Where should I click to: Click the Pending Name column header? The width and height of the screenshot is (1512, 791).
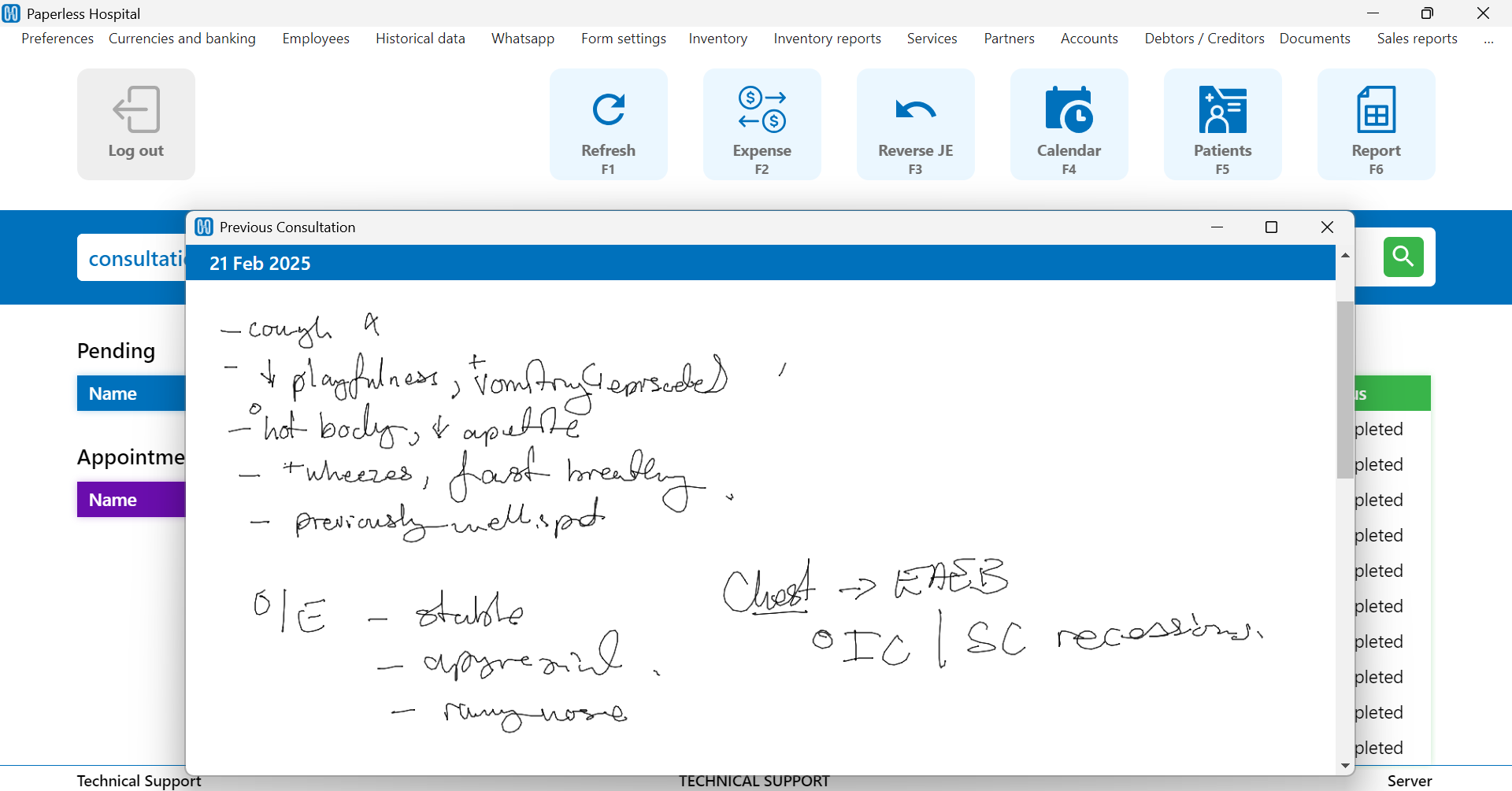pos(131,394)
